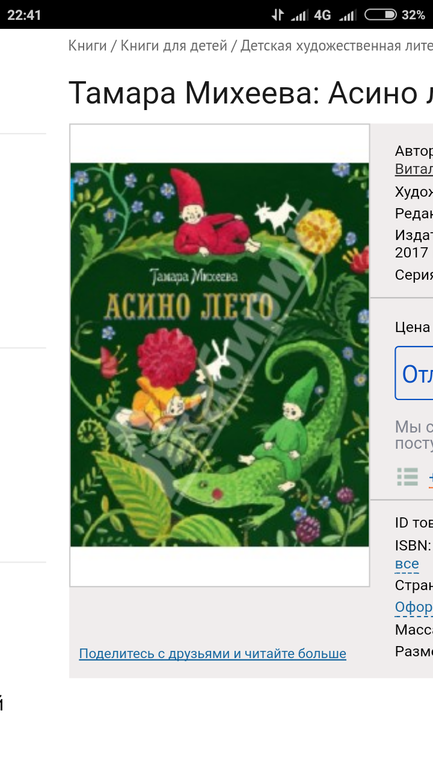Click Поделитесь с друзьями и читайте больше
This screenshot has width=433, height=770.
(x=213, y=654)
